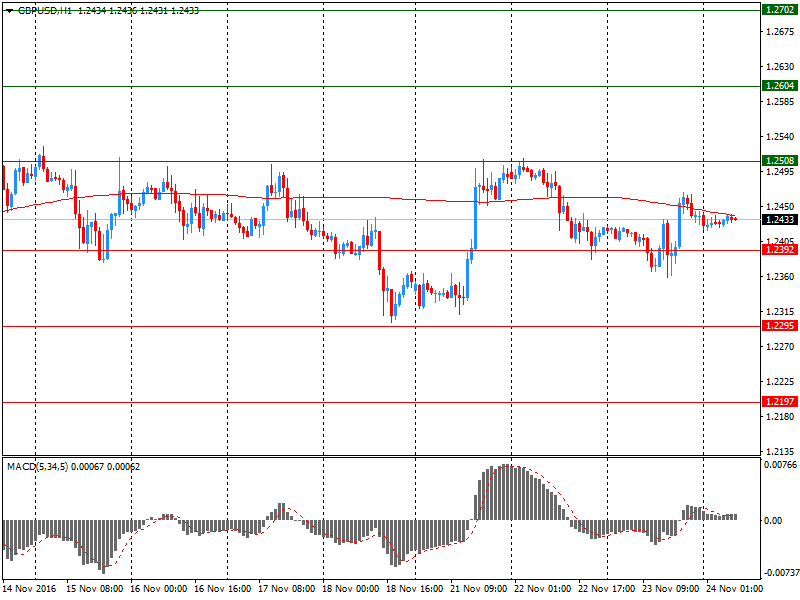
Task: Click the 21 Nov 09:00 time label
Action: 479,588
